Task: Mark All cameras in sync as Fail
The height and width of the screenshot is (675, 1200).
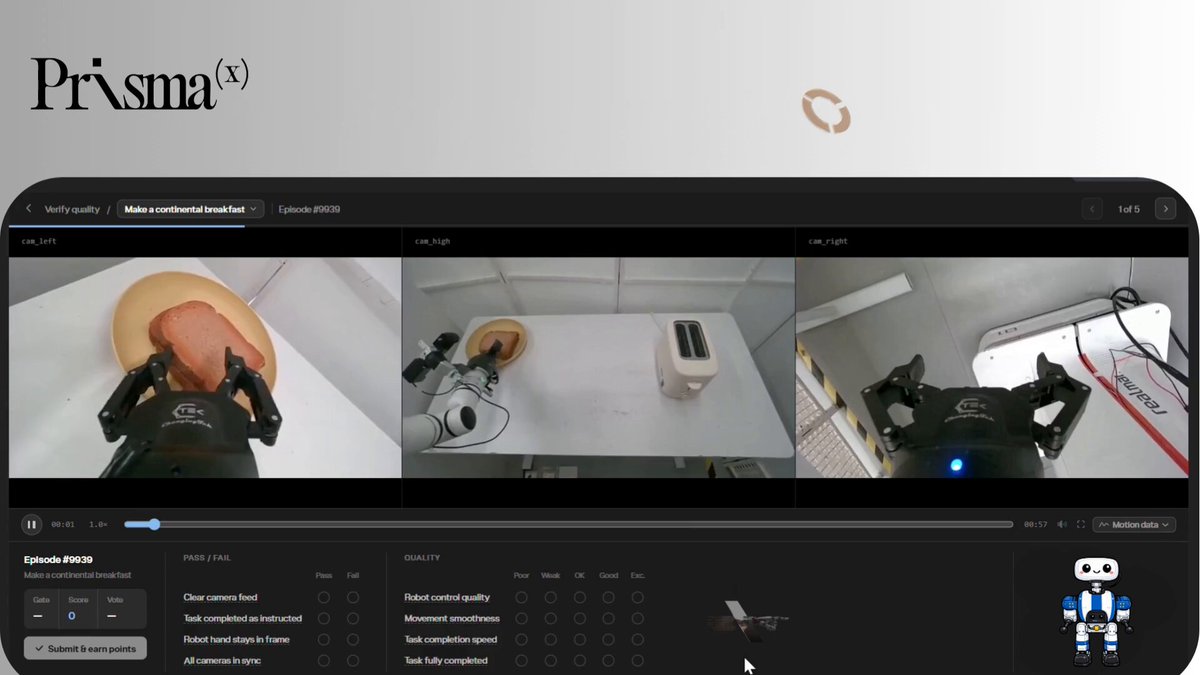Action: [353, 660]
